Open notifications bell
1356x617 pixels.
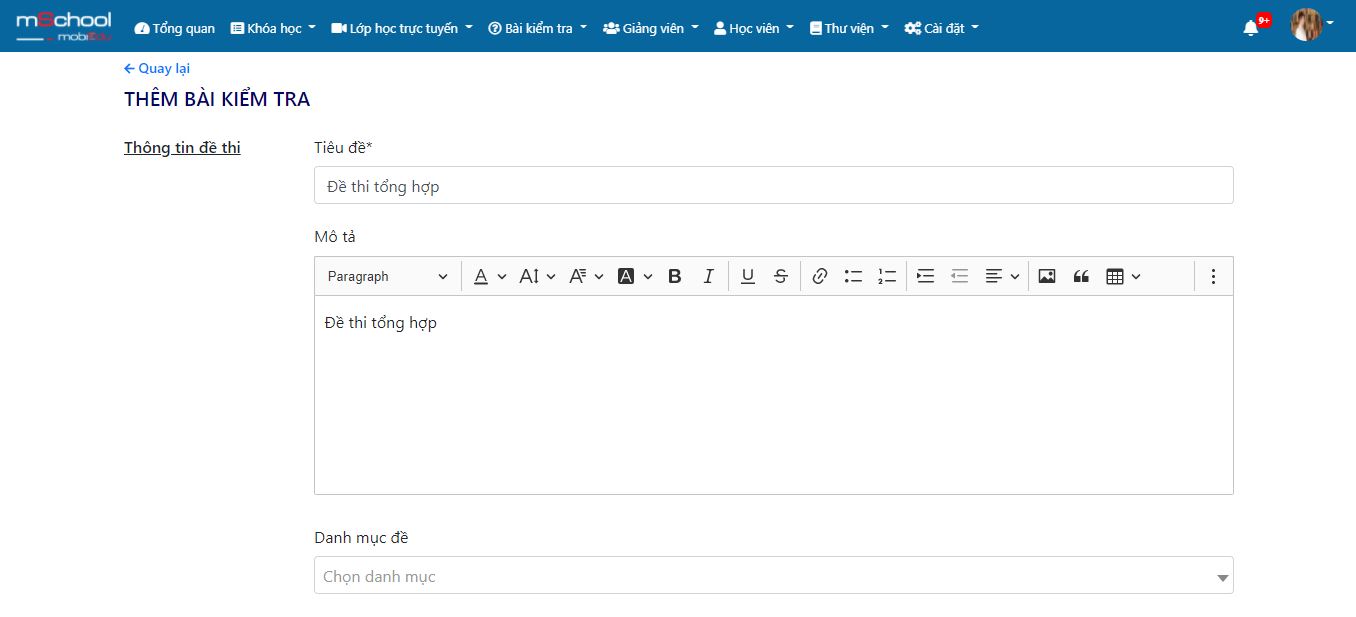[x=1251, y=28]
